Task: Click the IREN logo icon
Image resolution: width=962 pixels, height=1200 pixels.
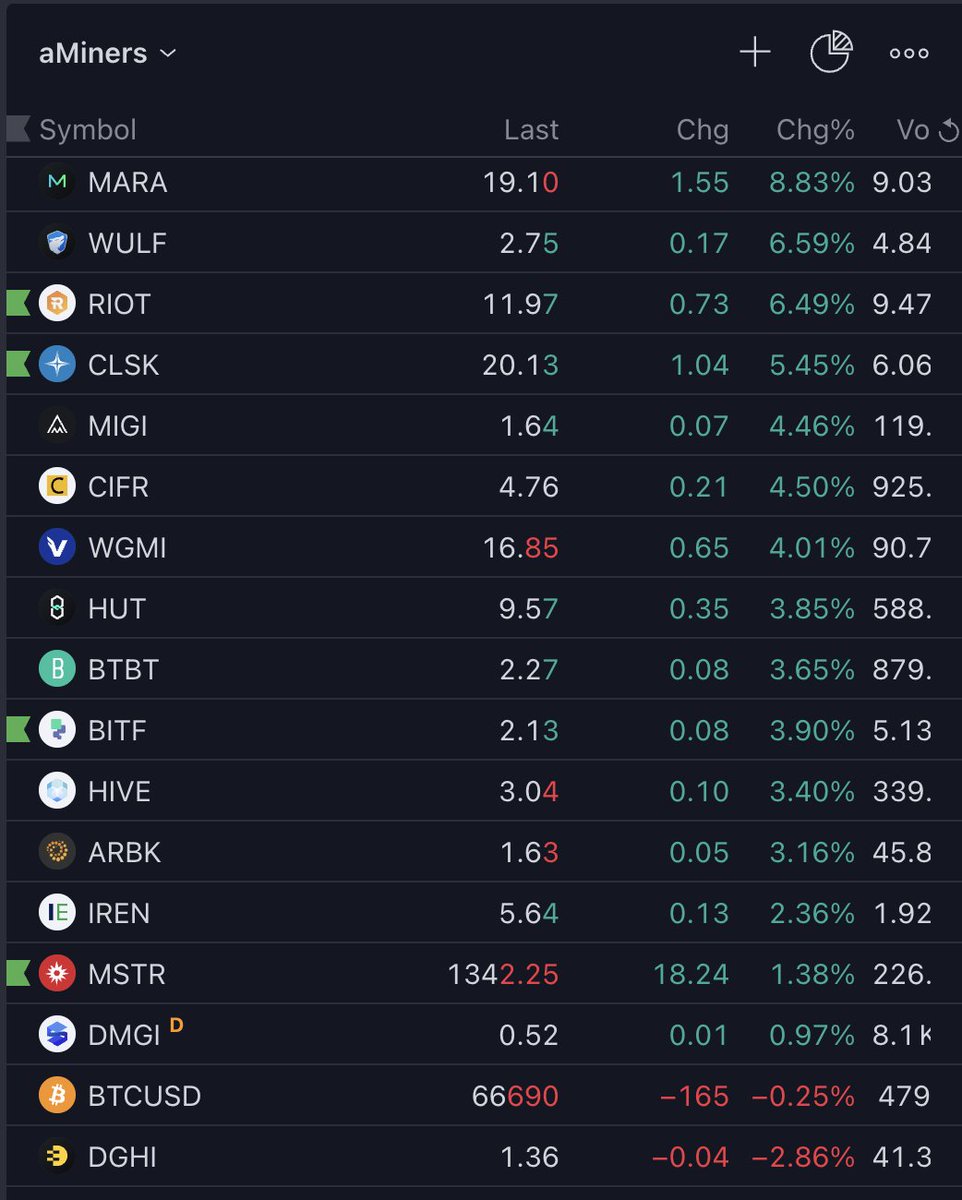Action: pyautogui.click(x=57, y=913)
